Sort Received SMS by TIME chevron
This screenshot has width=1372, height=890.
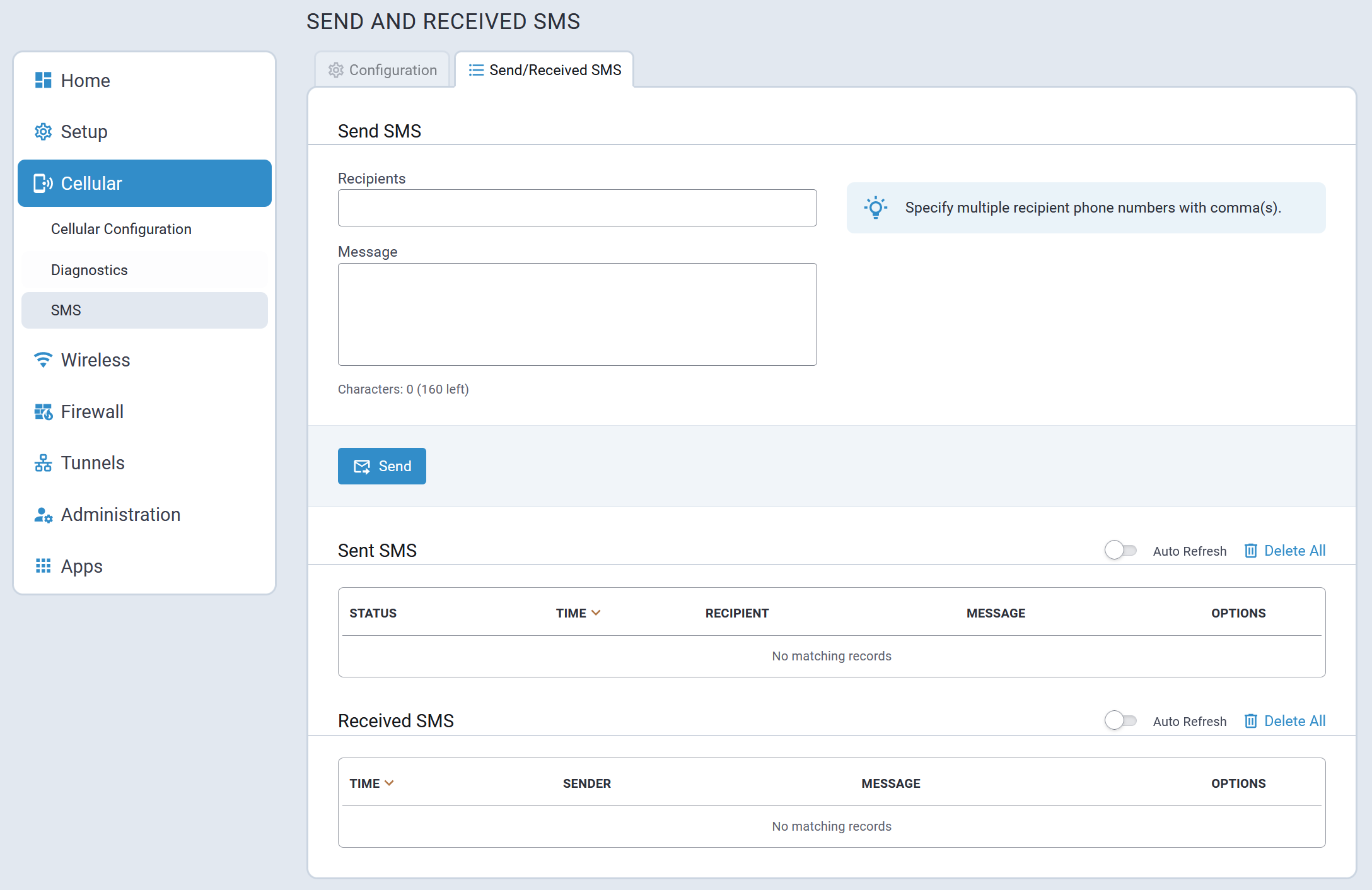pyautogui.click(x=389, y=783)
